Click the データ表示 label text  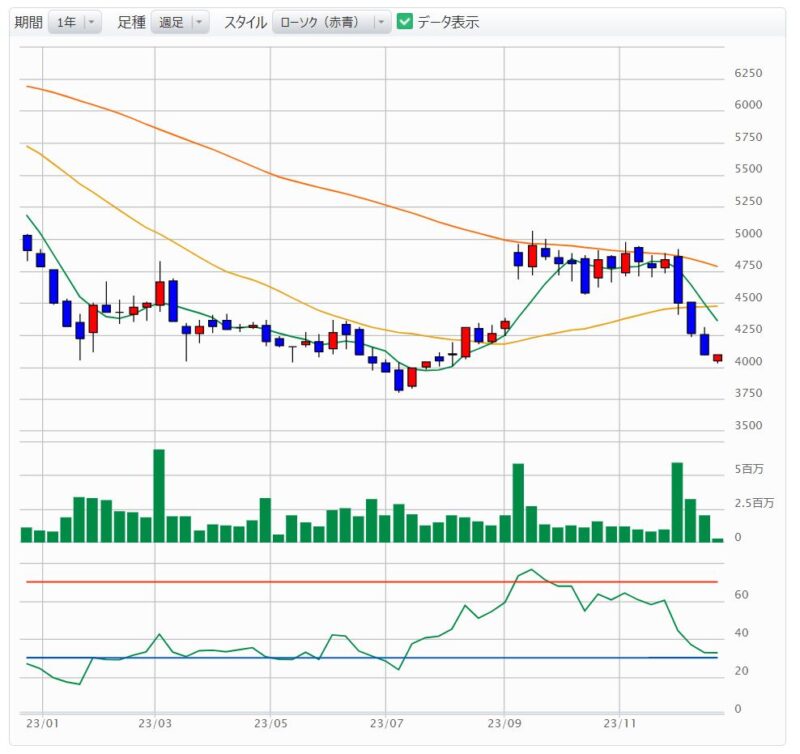point(448,22)
